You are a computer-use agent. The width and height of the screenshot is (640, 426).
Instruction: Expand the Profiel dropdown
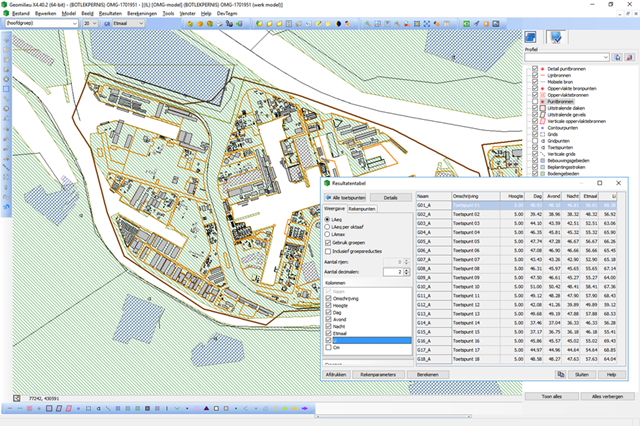pyautogui.click(x=606, y=57)
